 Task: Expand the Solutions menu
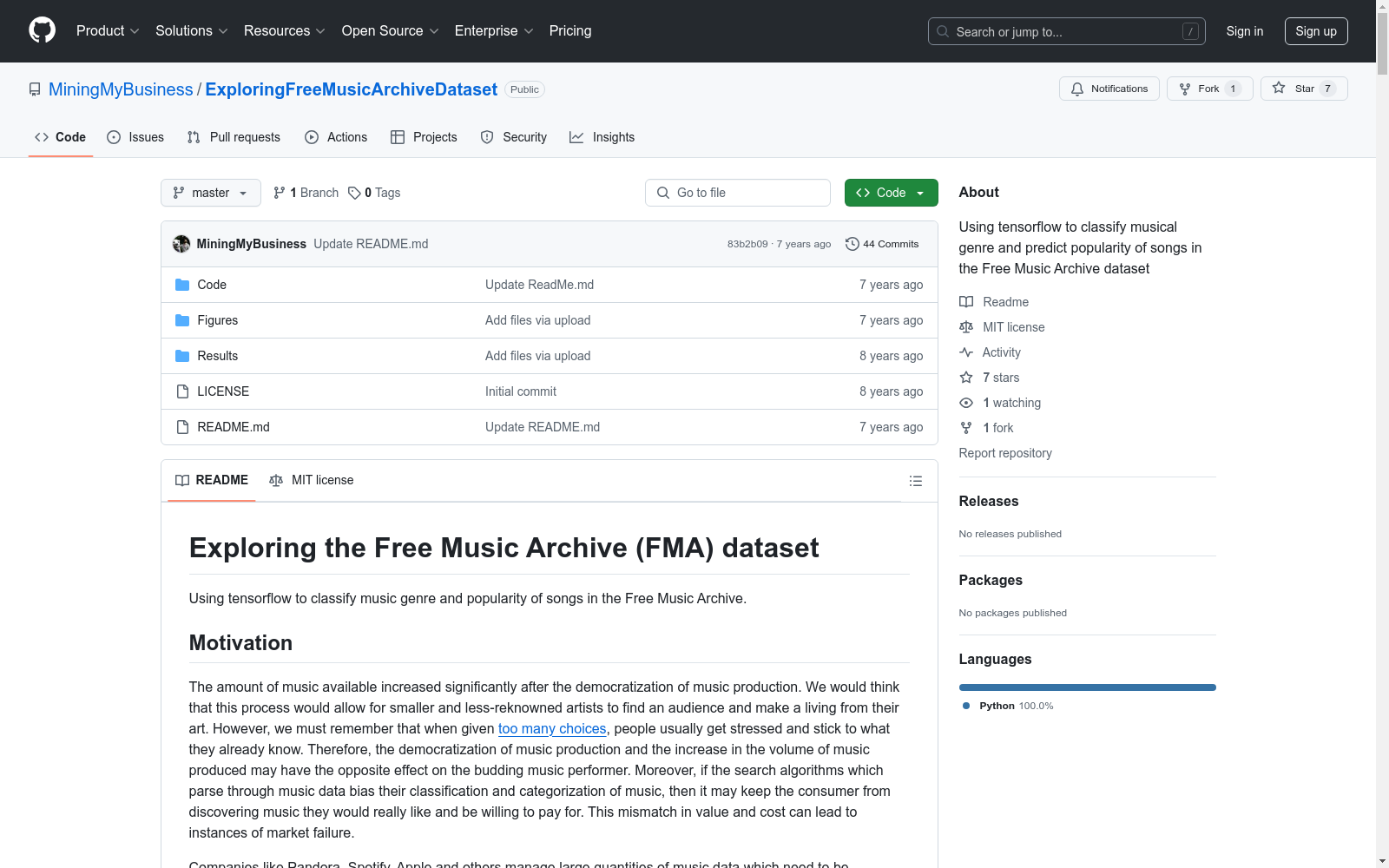pos(192,31)
